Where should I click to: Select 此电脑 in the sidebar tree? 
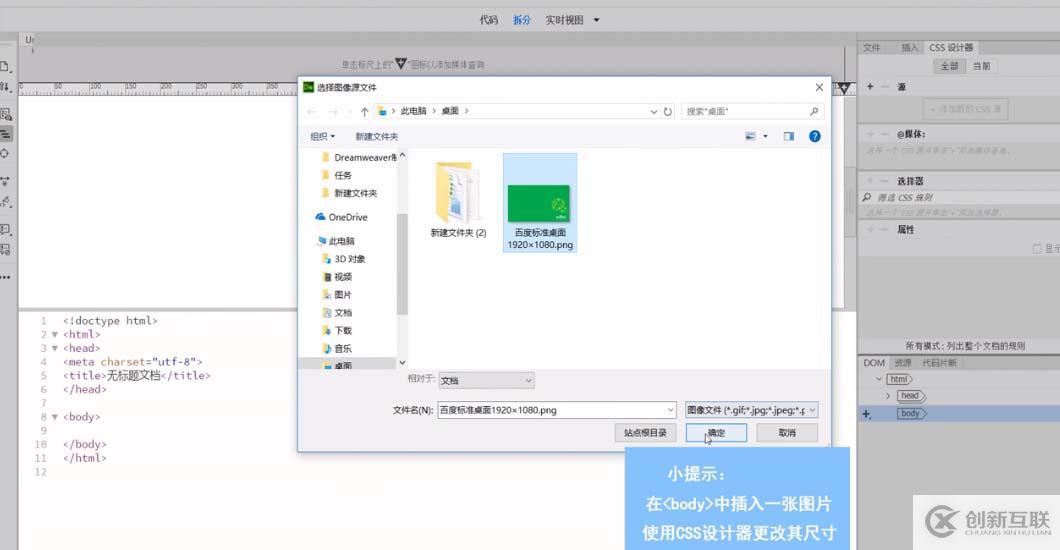[x=336, y=241]
